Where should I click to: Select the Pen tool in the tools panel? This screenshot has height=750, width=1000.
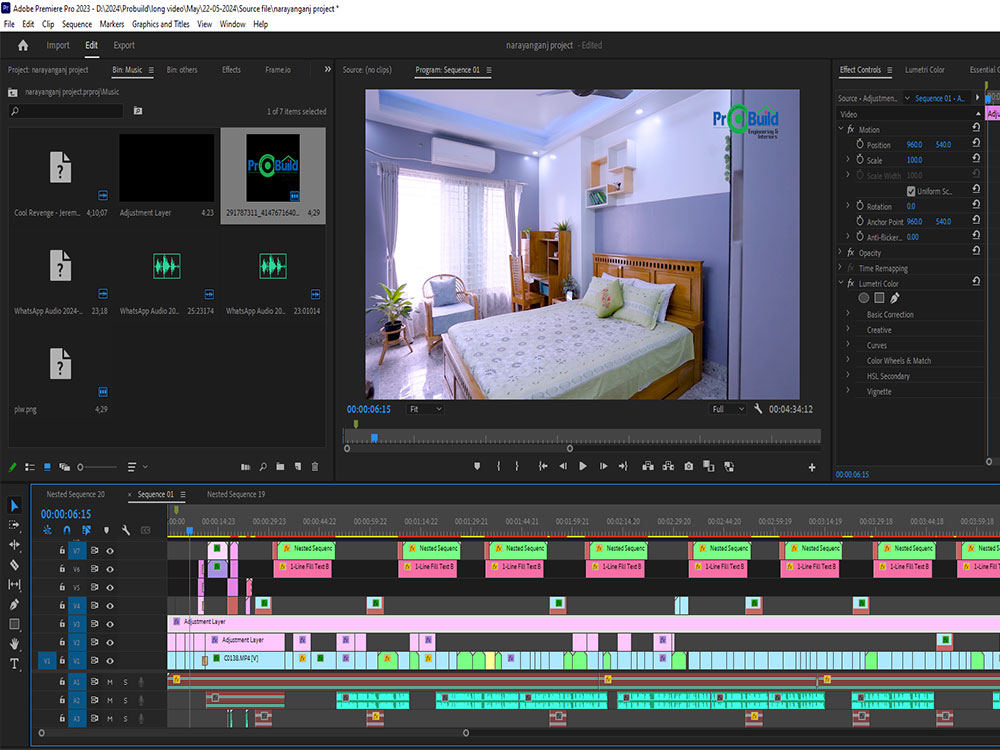tap(14, 604)
